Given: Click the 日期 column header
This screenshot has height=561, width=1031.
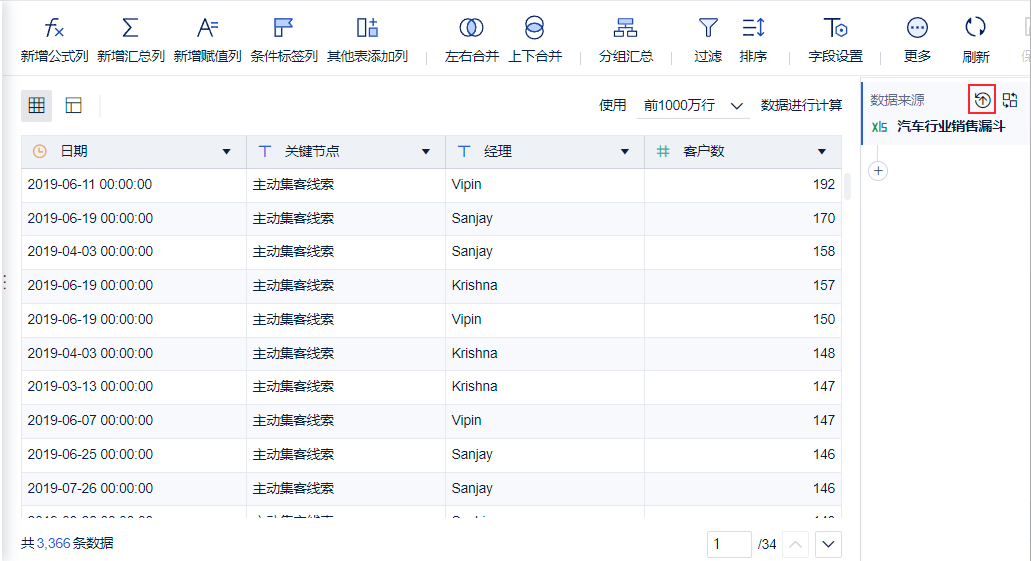Looking at the screenshot, I should point(133,152).
